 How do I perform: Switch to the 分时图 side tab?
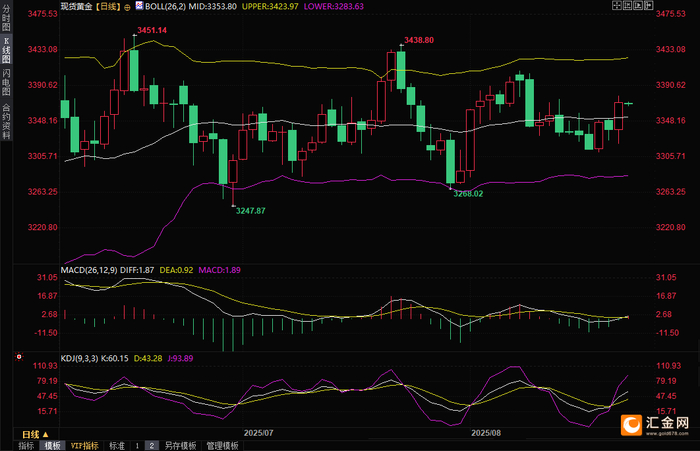6,17
